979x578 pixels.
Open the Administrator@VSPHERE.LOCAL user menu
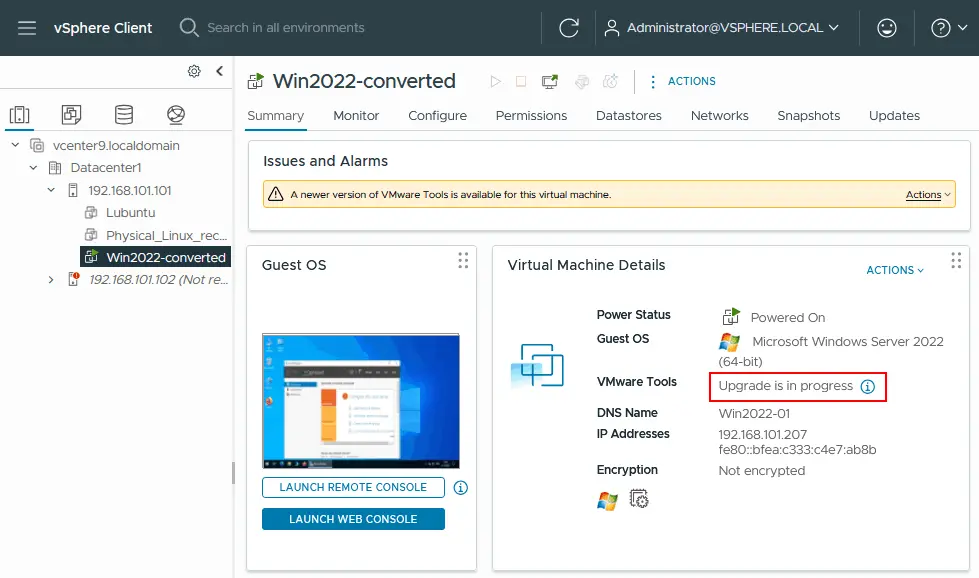click(722, 28)
